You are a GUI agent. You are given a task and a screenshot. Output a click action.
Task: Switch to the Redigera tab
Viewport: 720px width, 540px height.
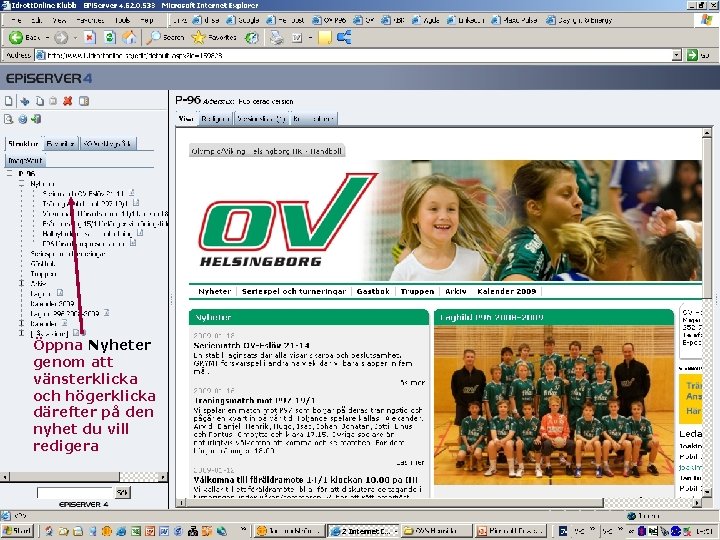[215, 119]
